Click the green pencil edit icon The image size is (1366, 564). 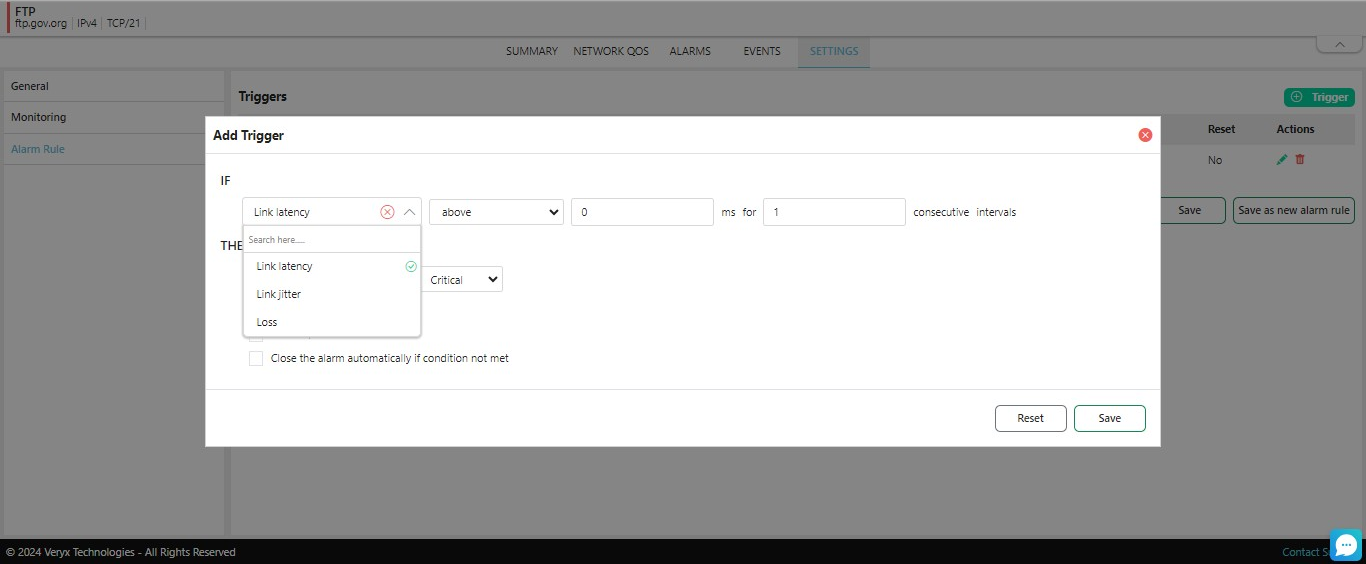(1282, 160)
